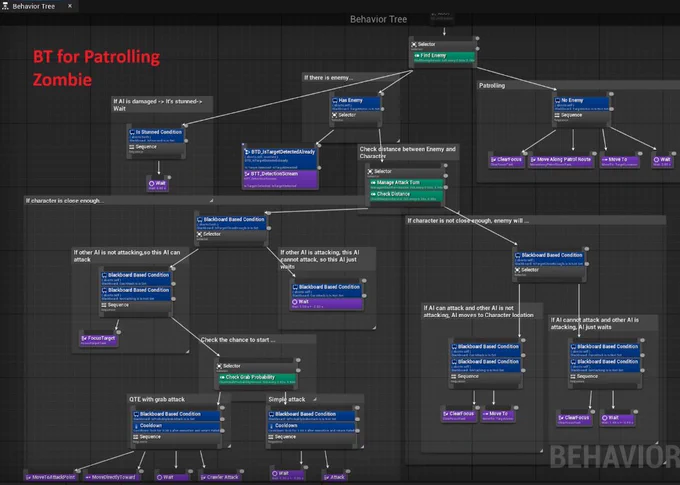Select 'If character is not close enough' comment title

point(468,220)
